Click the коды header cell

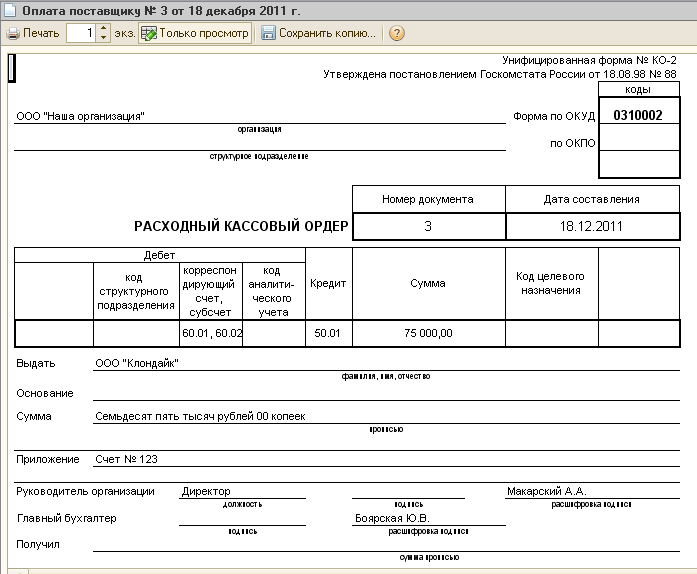638,89
